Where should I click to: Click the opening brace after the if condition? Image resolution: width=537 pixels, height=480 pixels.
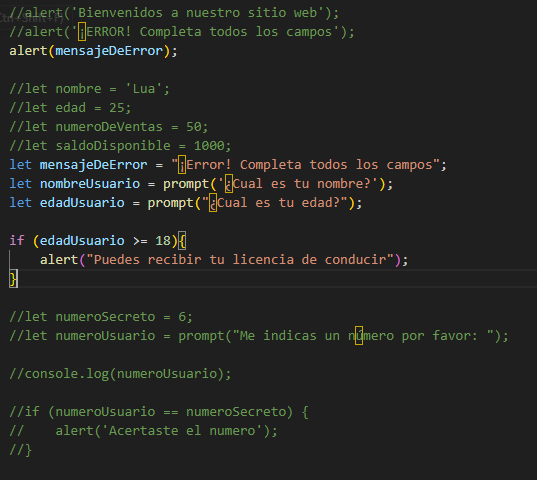pyautogui.click(x=182, y=241)
